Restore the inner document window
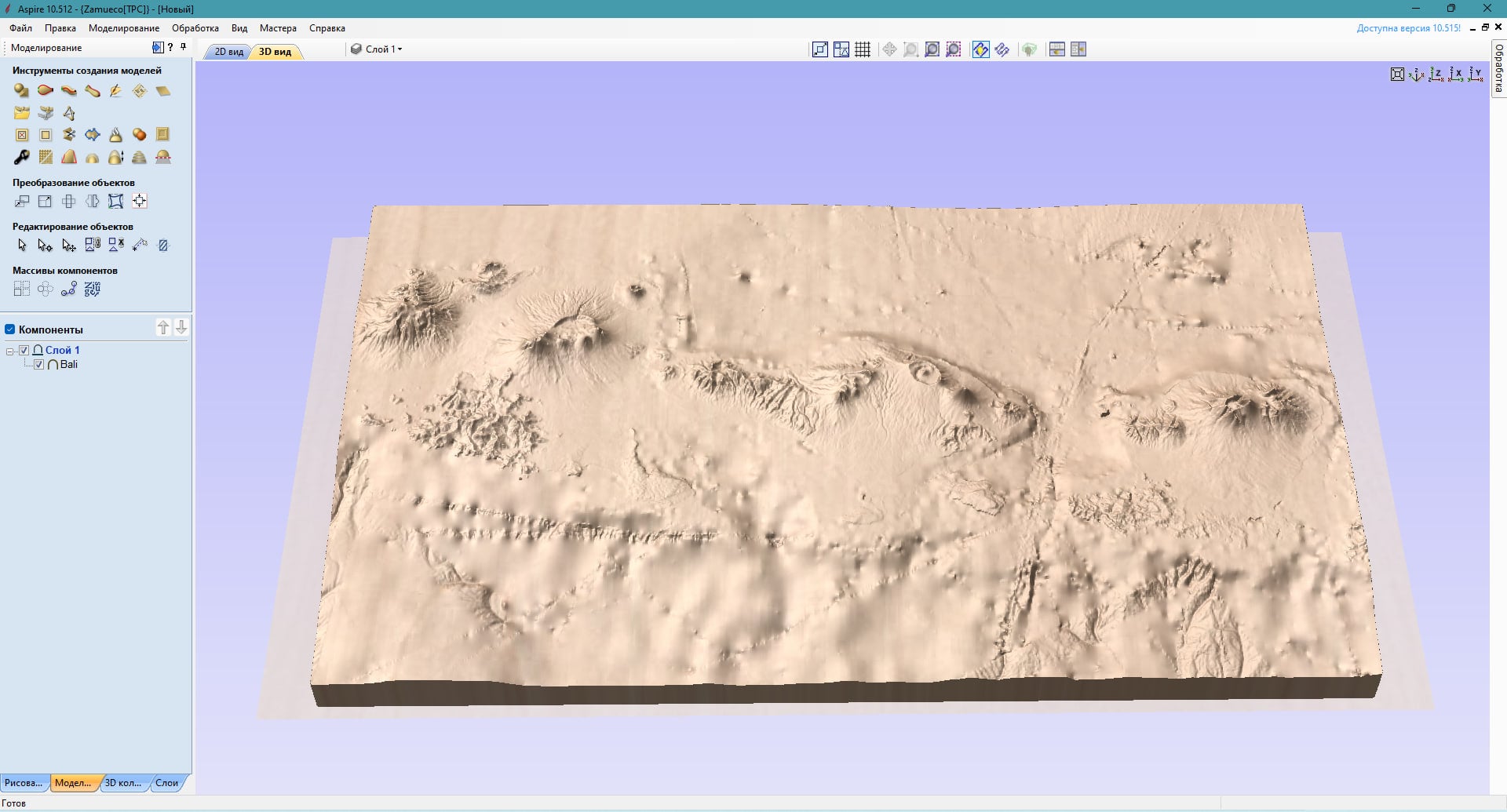Viewport: 1507px width, 812px height. pos(1485,27)
